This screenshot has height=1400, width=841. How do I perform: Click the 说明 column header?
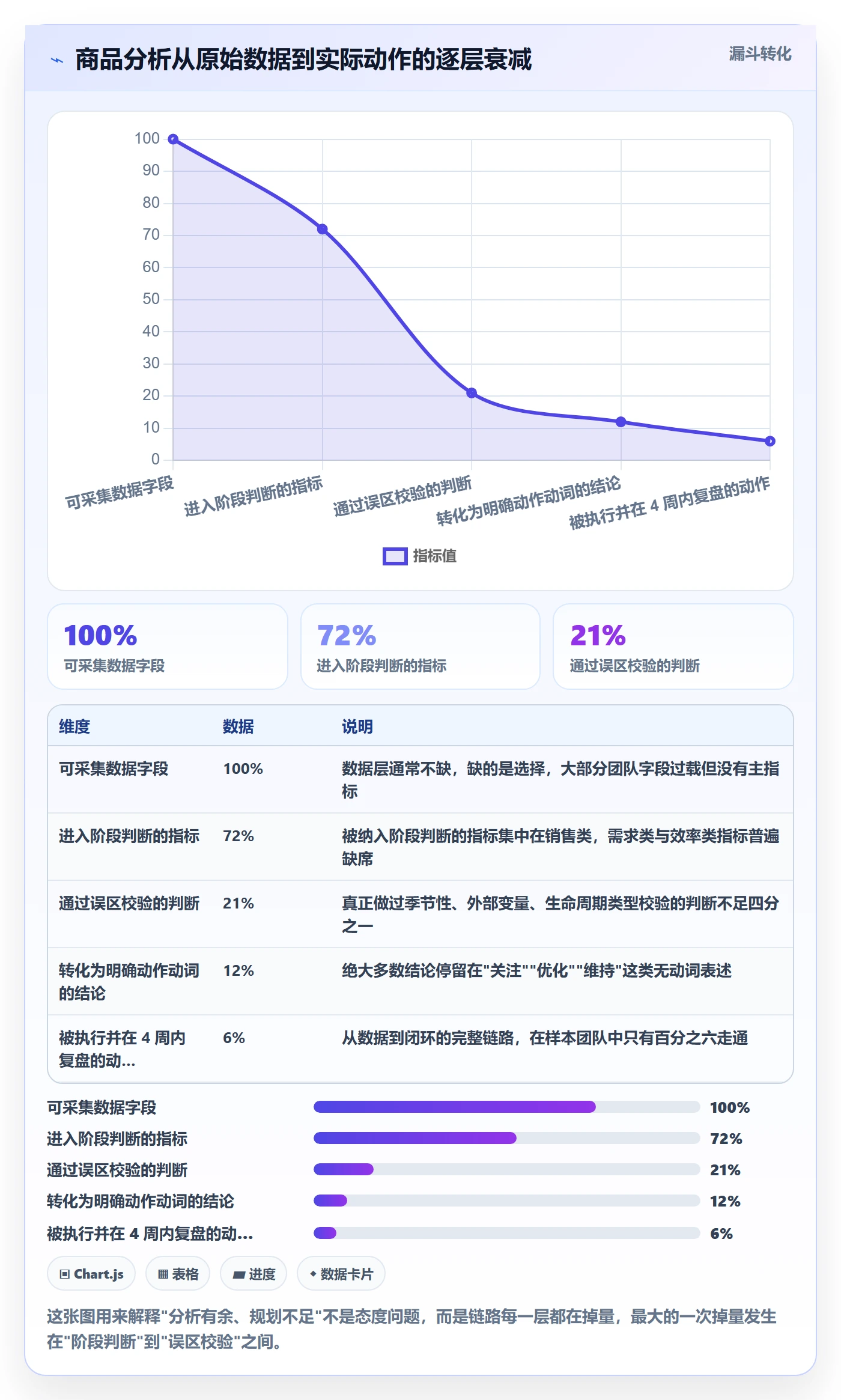(x=357, y=726)
